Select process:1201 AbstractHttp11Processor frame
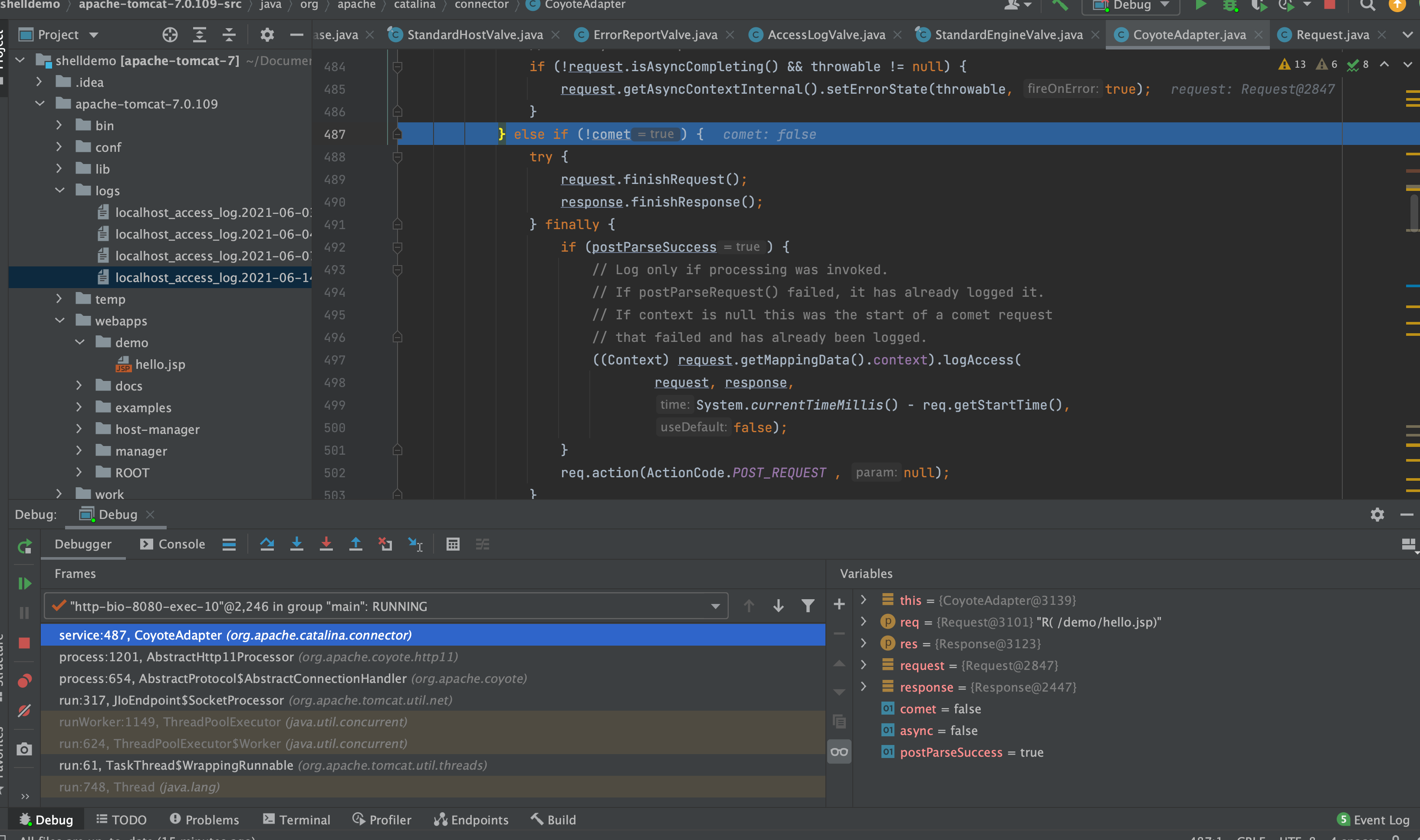Viewport: 1420px width, 840px height. (433, 656)
